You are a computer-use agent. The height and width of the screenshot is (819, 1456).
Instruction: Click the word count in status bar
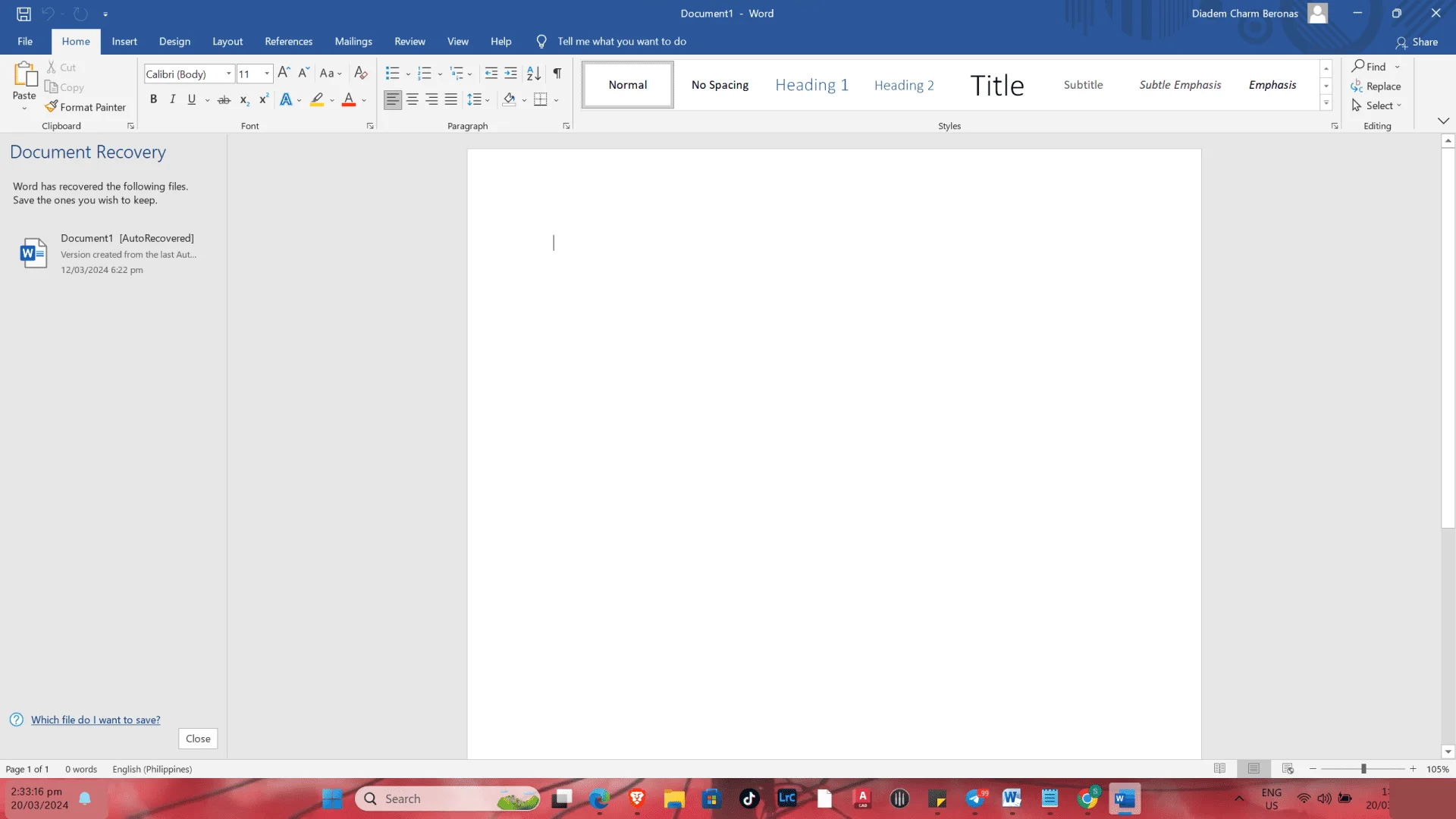81,769
